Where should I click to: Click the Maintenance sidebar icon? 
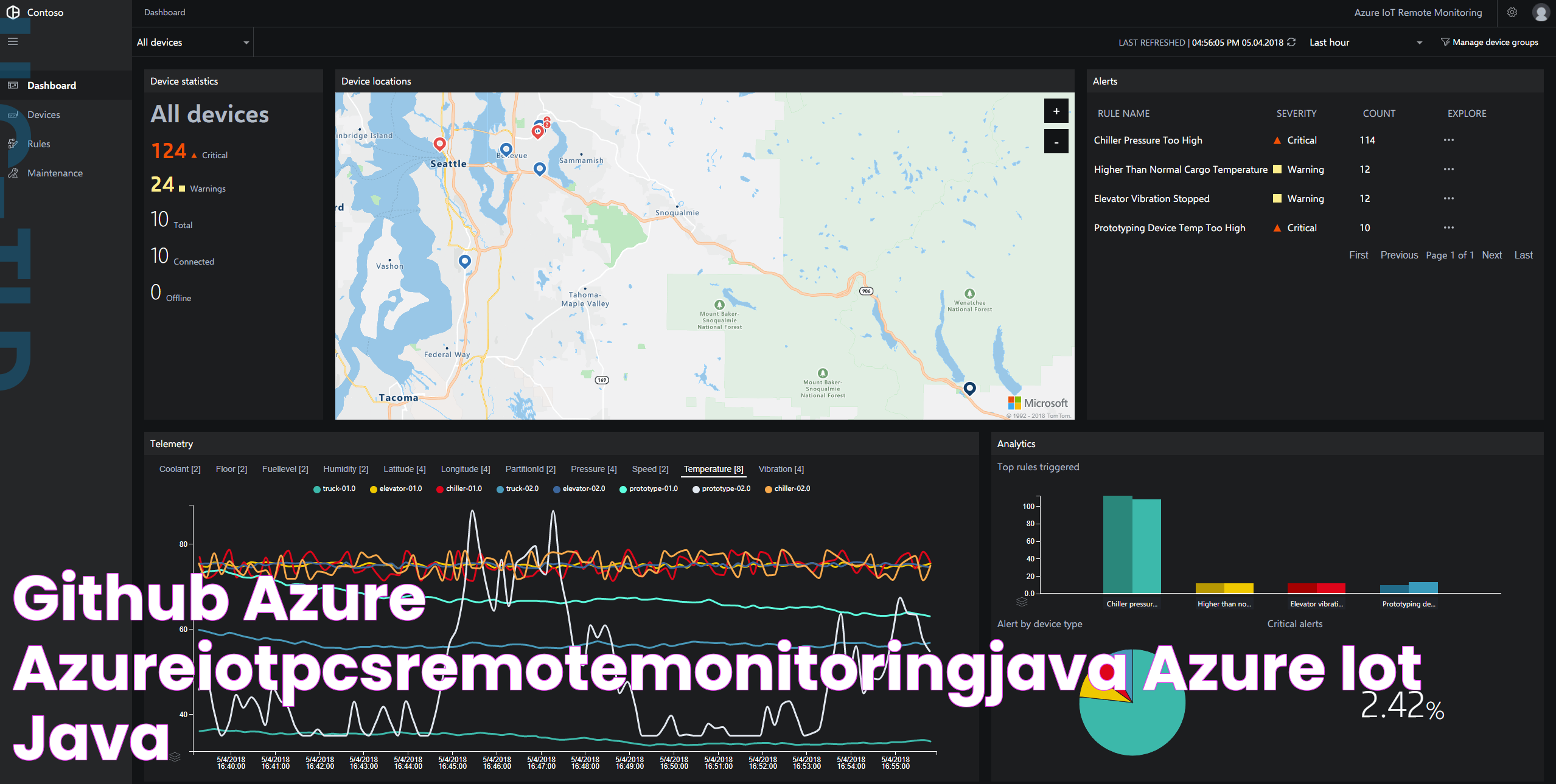tap(13, 173)
